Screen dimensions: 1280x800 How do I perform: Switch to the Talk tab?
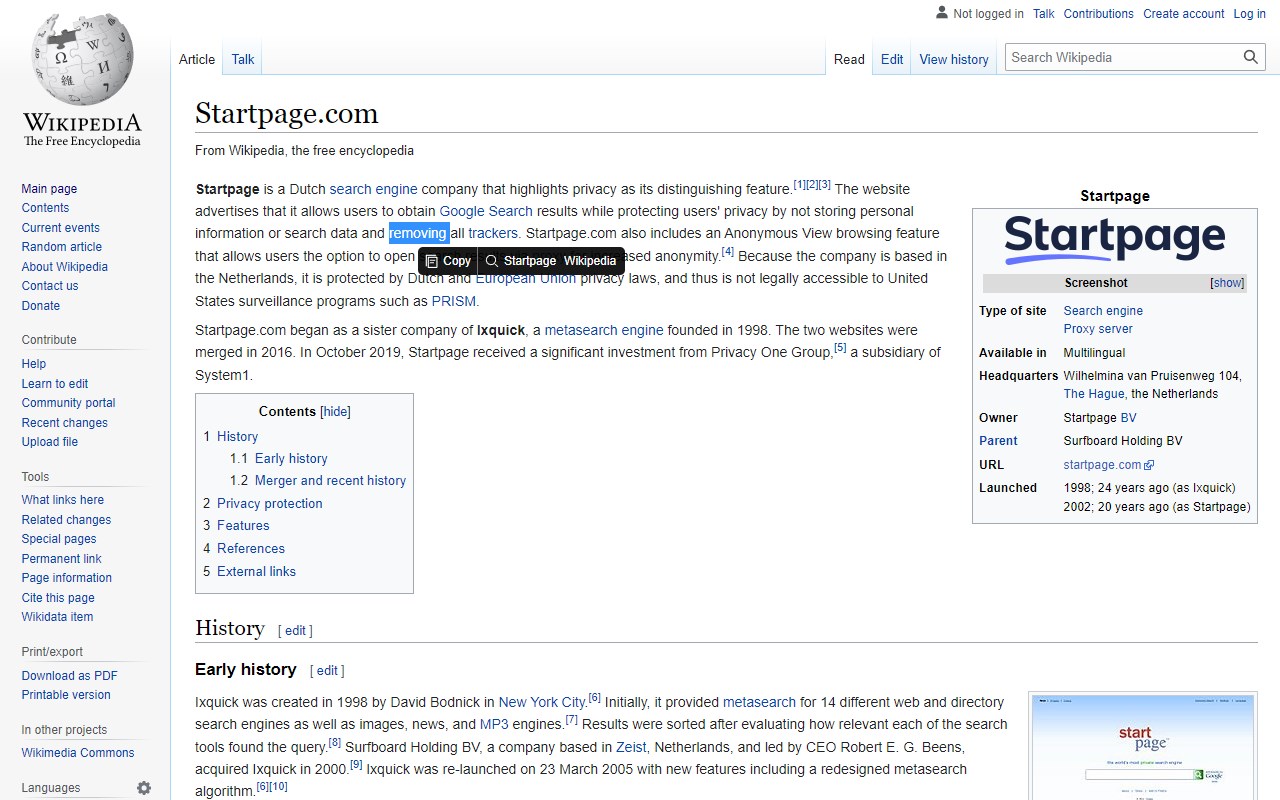pos(243,59)
